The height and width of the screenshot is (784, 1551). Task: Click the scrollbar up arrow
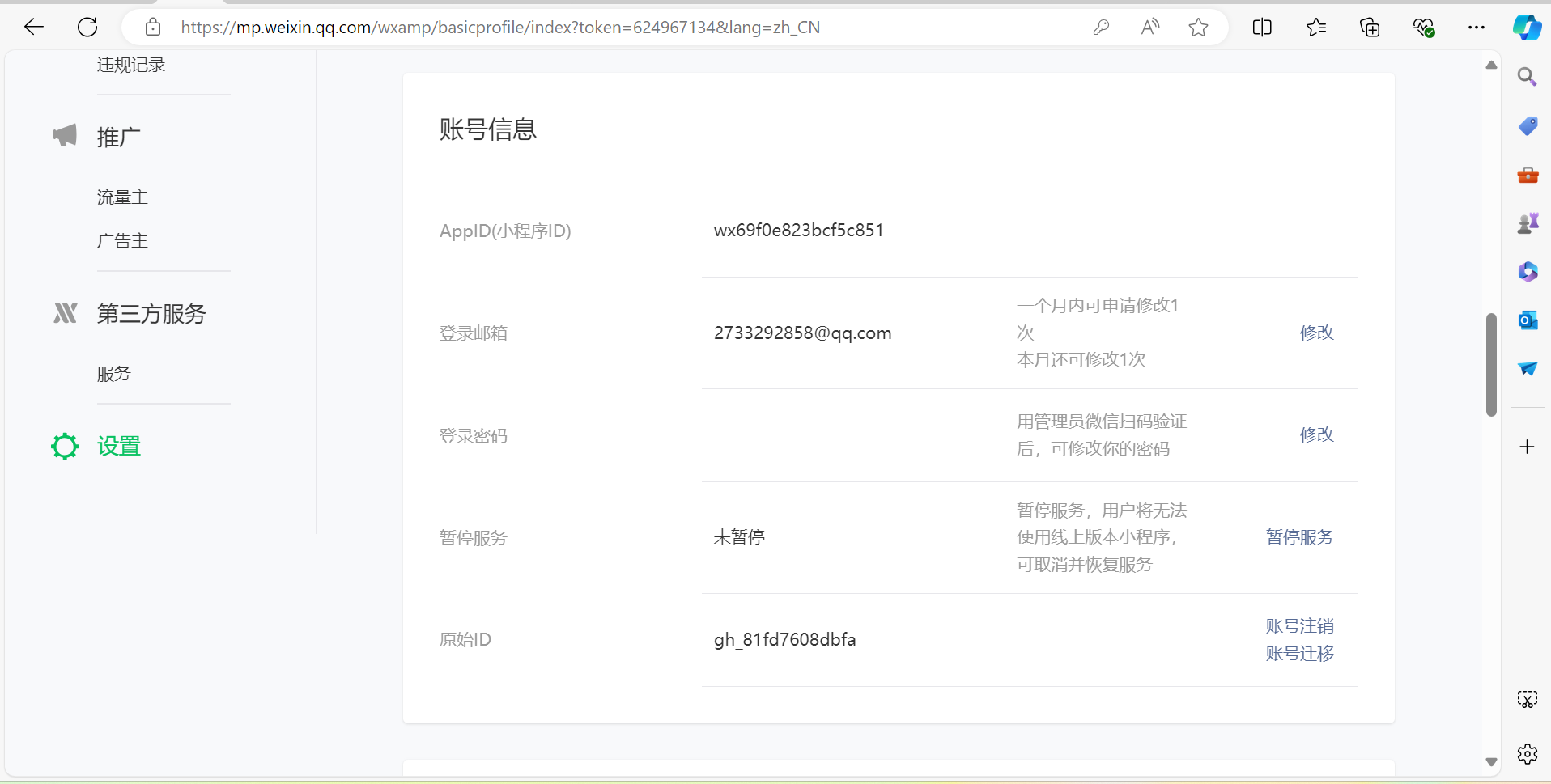(x=1491, y=65)
